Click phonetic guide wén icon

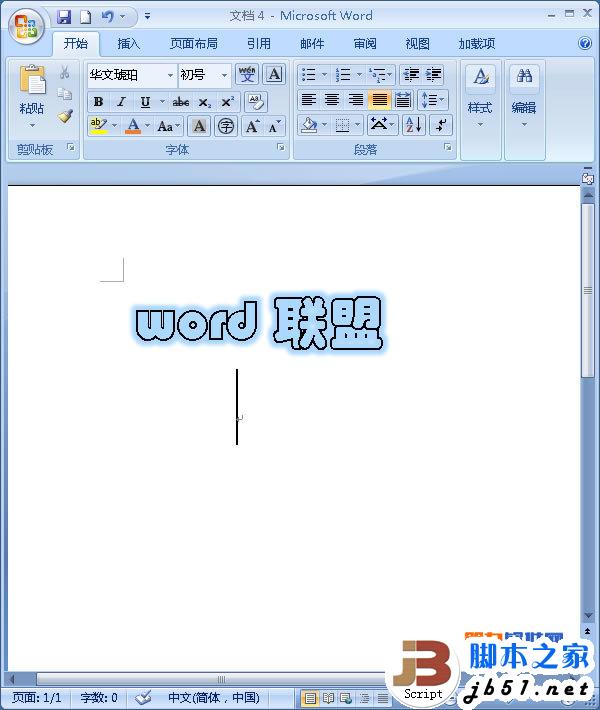247,74
